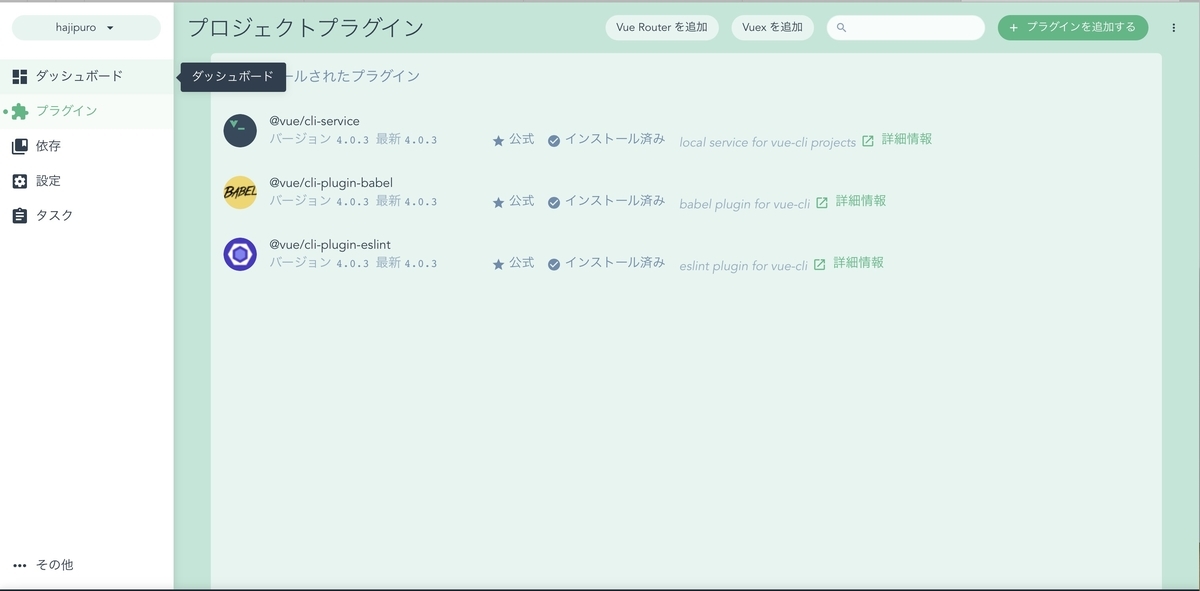The height and width of the screenshot is (591, 1200).
Task: Click 'babel plugin for vue-cli' description
Action: click(x=745, y=203)
